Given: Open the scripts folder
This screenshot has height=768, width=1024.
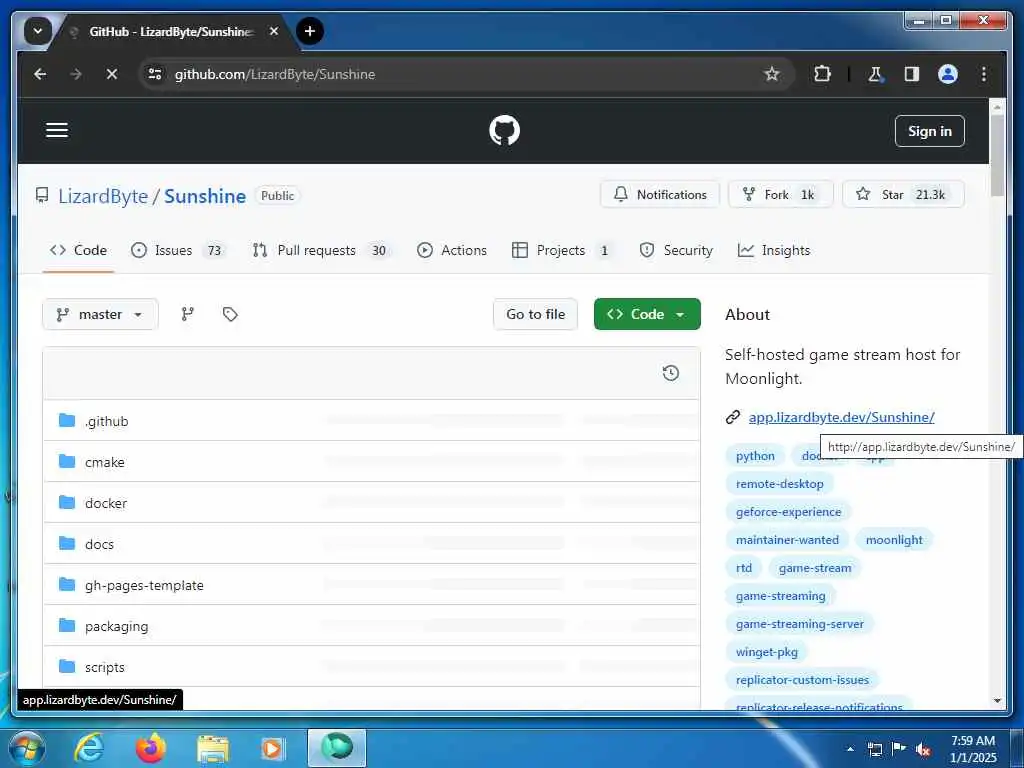Looking at the screenshot, I should point(104,667).
